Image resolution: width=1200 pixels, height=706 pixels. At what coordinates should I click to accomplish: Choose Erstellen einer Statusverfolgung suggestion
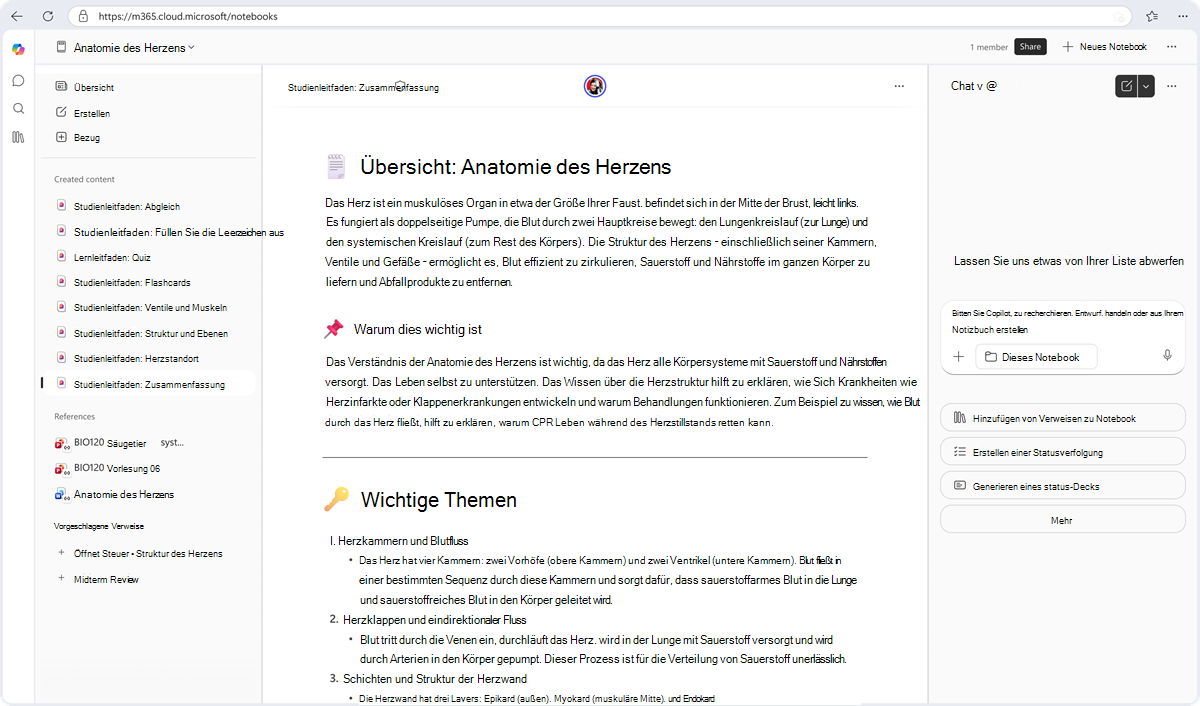coord(1063,452)
